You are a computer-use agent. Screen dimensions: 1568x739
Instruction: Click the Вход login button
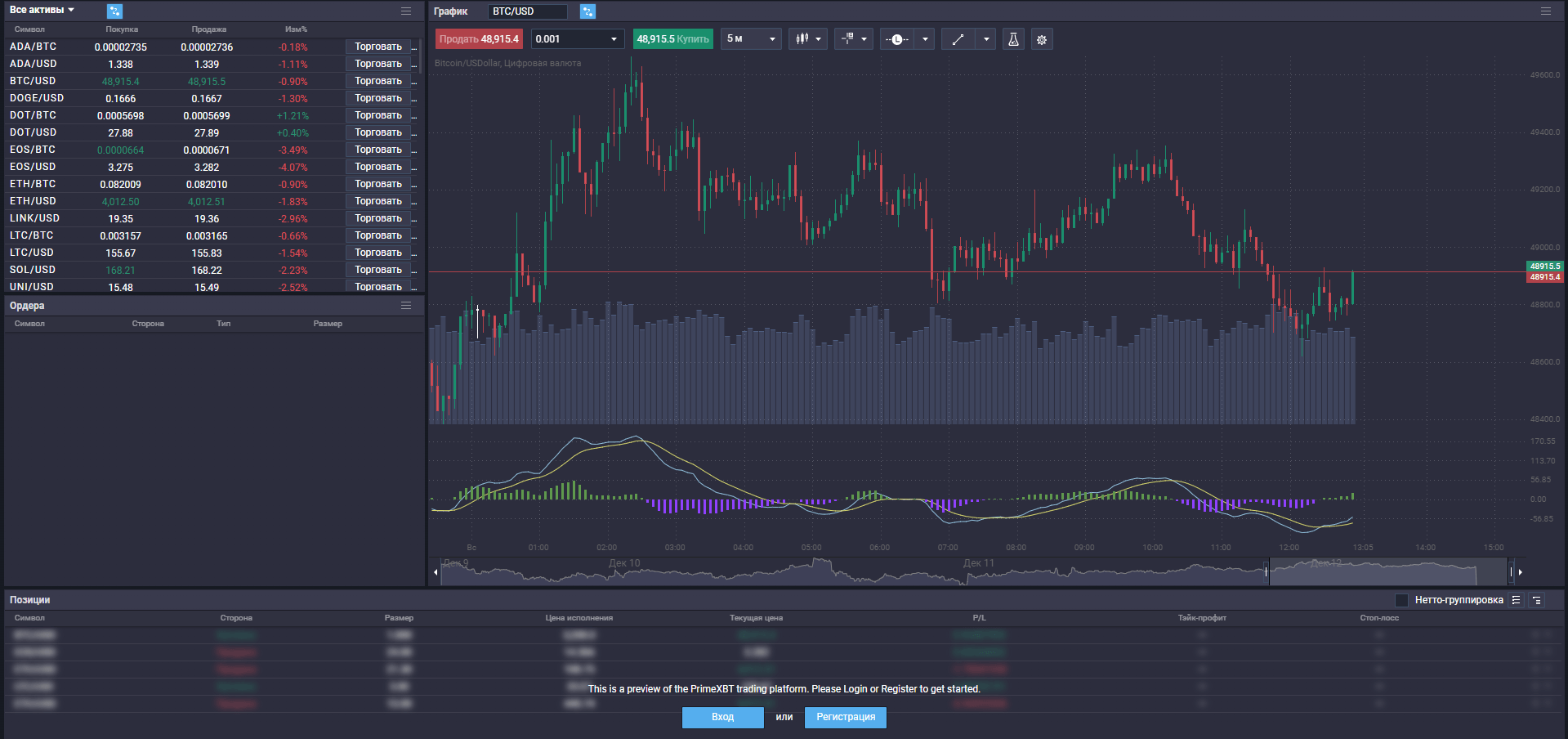722,717
